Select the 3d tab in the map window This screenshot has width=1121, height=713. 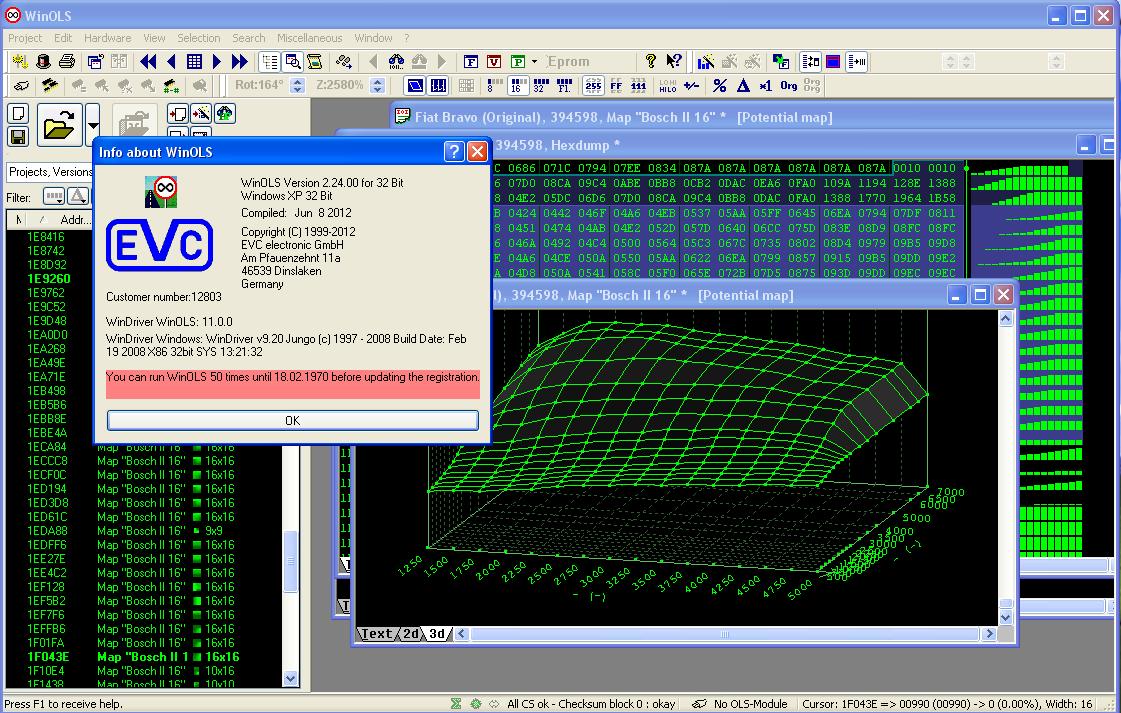pyautogui.click(x=437, y=634)
